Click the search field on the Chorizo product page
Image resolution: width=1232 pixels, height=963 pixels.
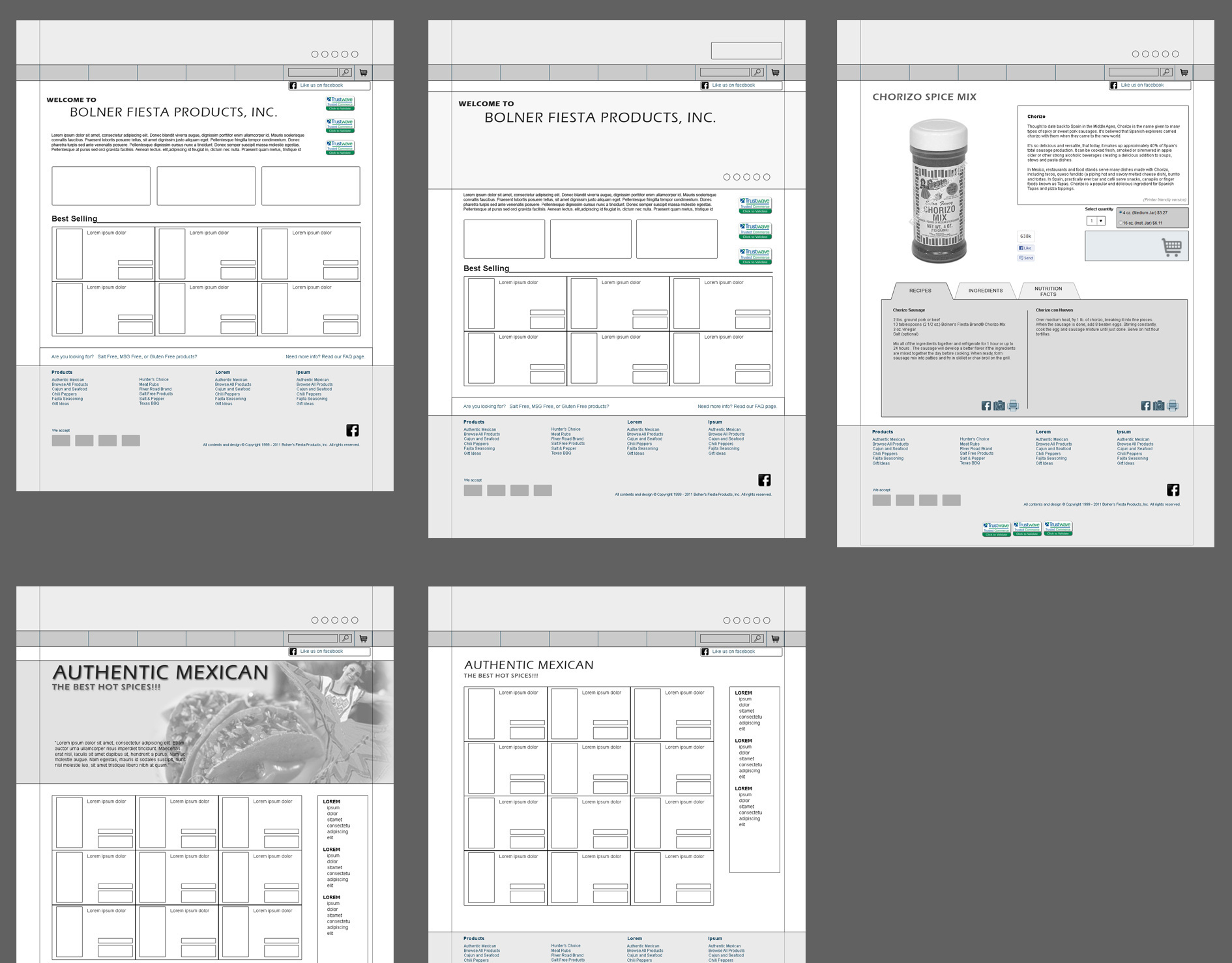(x=1134, y=72)
